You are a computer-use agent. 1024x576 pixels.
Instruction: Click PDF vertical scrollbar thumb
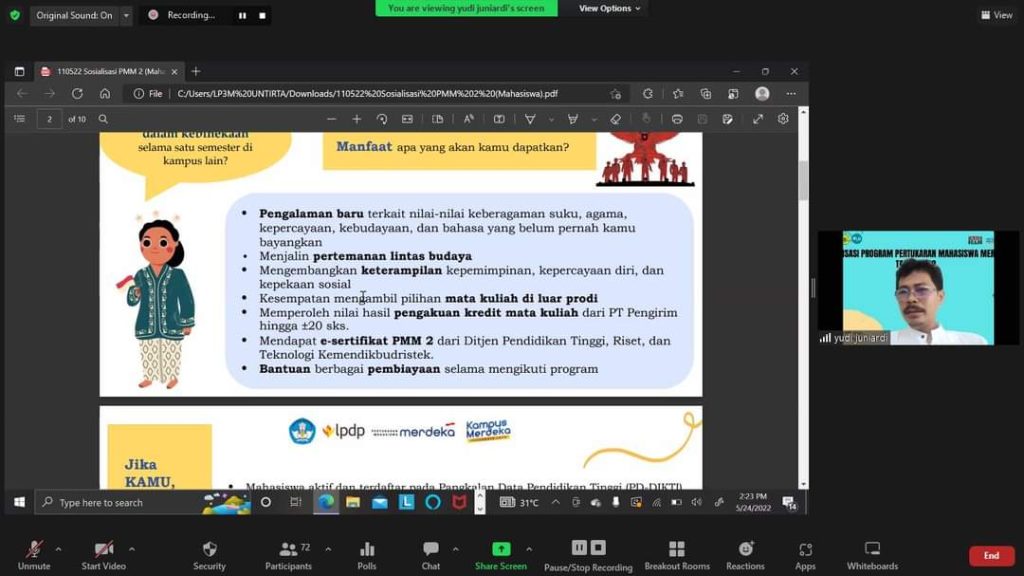coord(803,180)
